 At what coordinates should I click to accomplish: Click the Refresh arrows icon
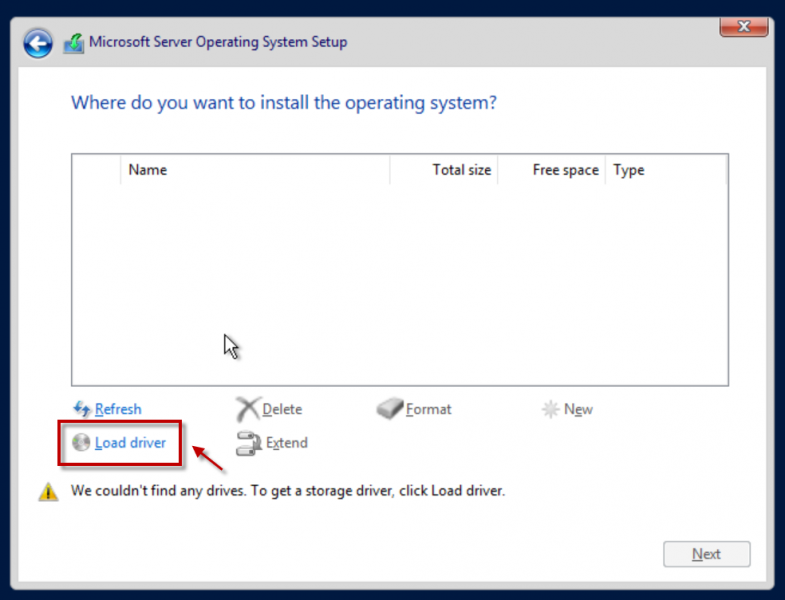click(82, 409)
